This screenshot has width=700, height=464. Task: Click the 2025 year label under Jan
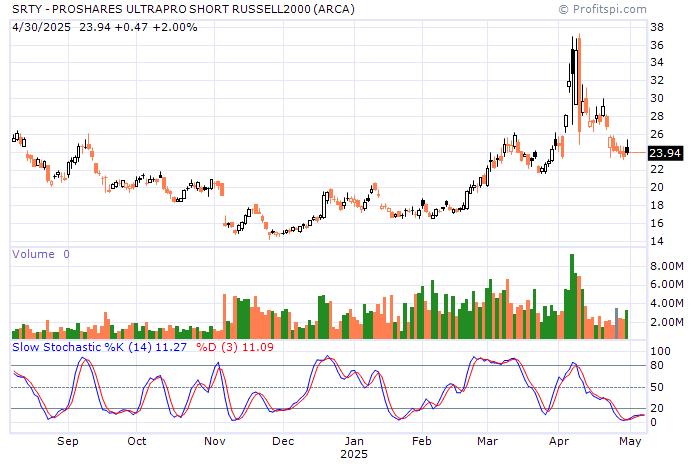354,454
